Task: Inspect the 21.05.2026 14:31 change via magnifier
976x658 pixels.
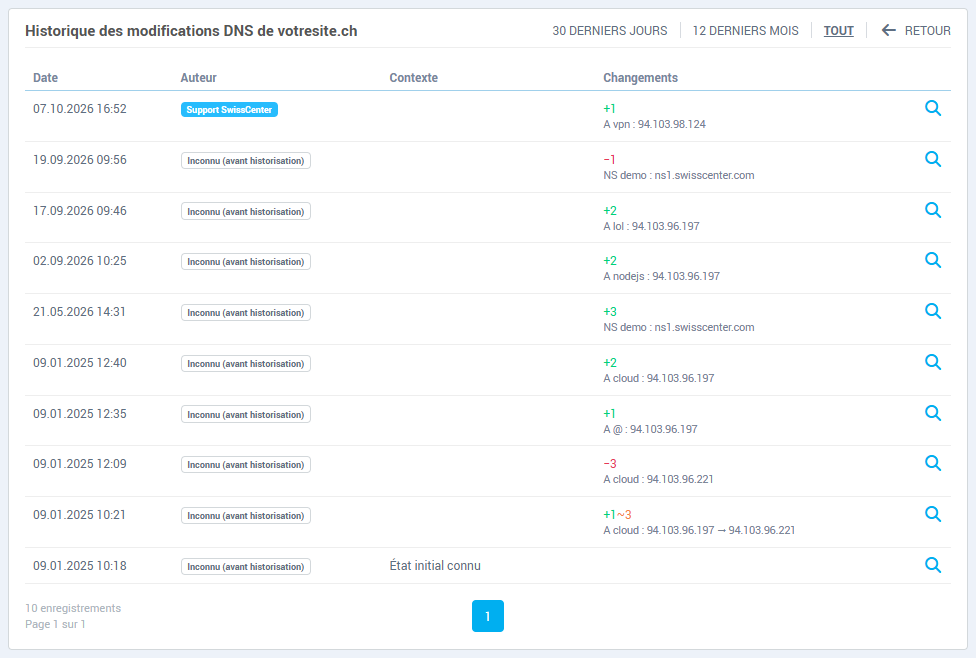Action: (x=932, y=311)
